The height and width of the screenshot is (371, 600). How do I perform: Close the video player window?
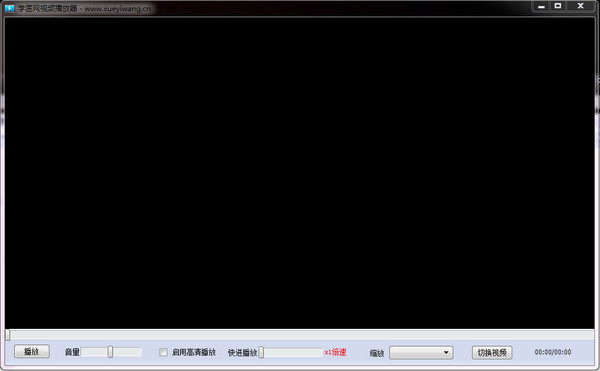point(580,6)
